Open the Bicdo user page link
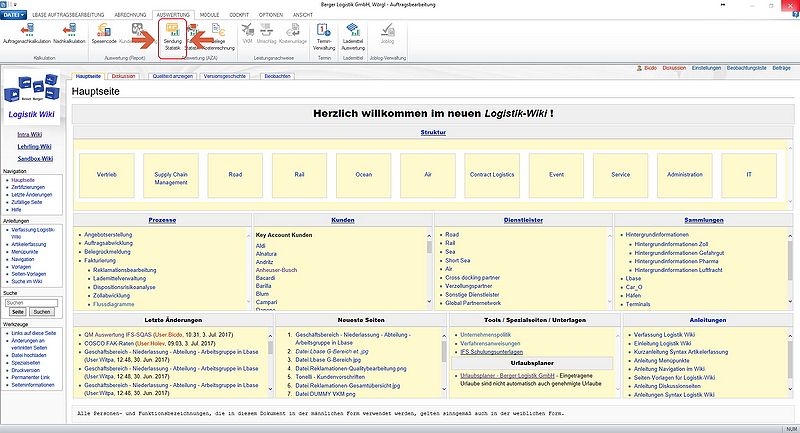 (x=650, y=68)
